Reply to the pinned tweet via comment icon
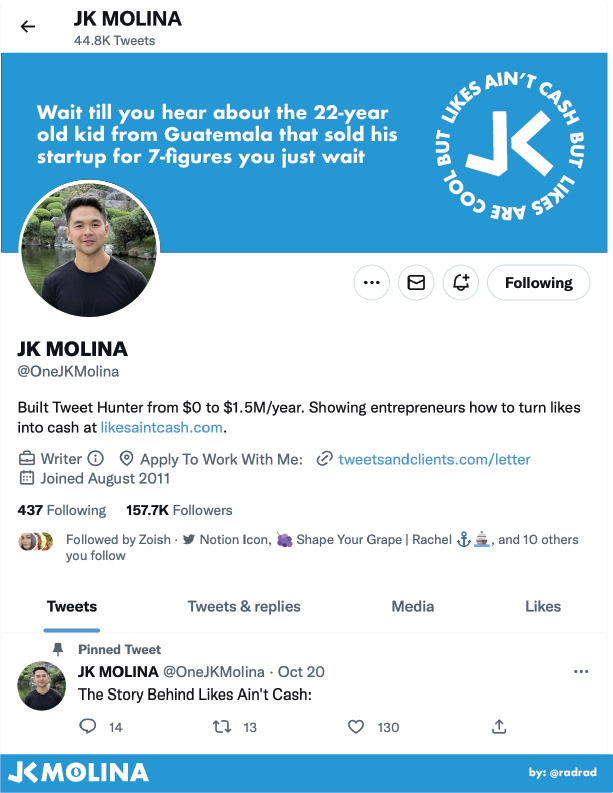The image size is (613, 793). (x=88, y=727)
